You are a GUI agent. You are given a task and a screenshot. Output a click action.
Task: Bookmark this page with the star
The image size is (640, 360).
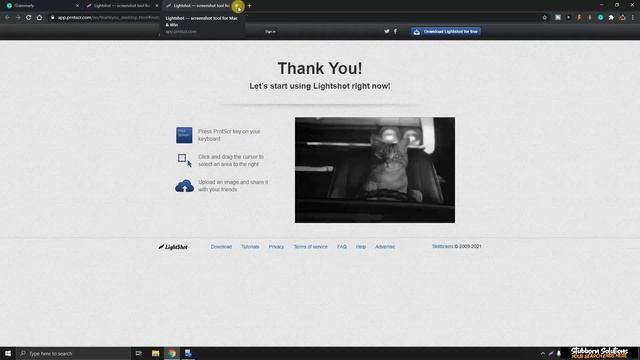[544, 18]
